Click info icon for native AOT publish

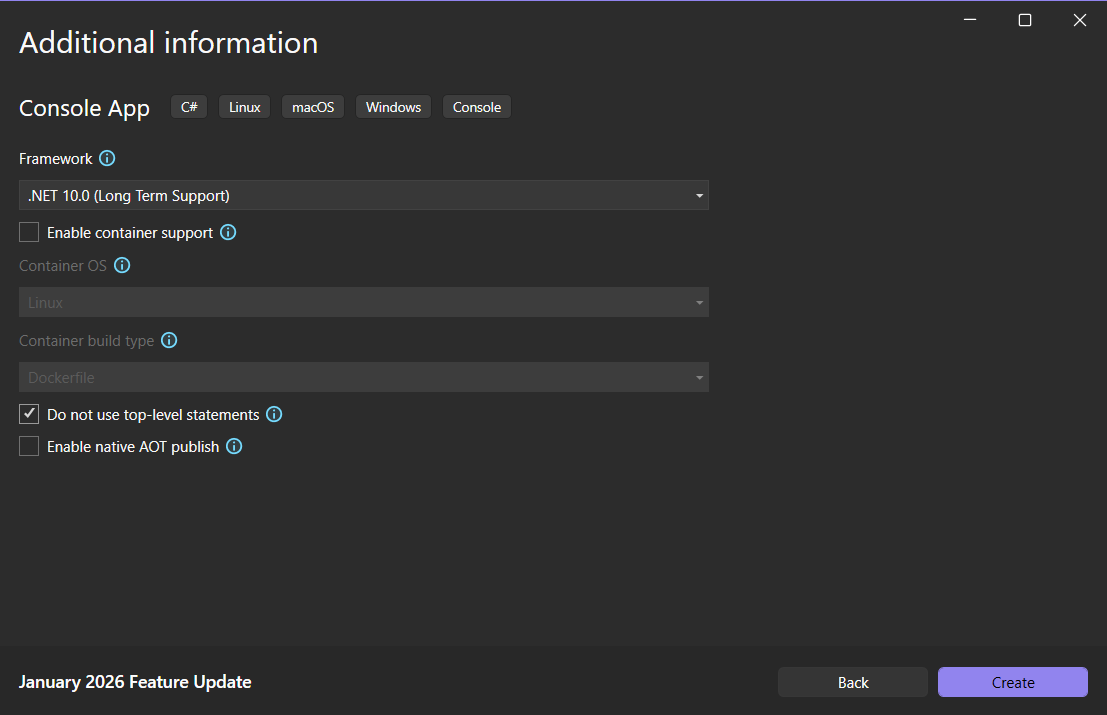point(234,447)
